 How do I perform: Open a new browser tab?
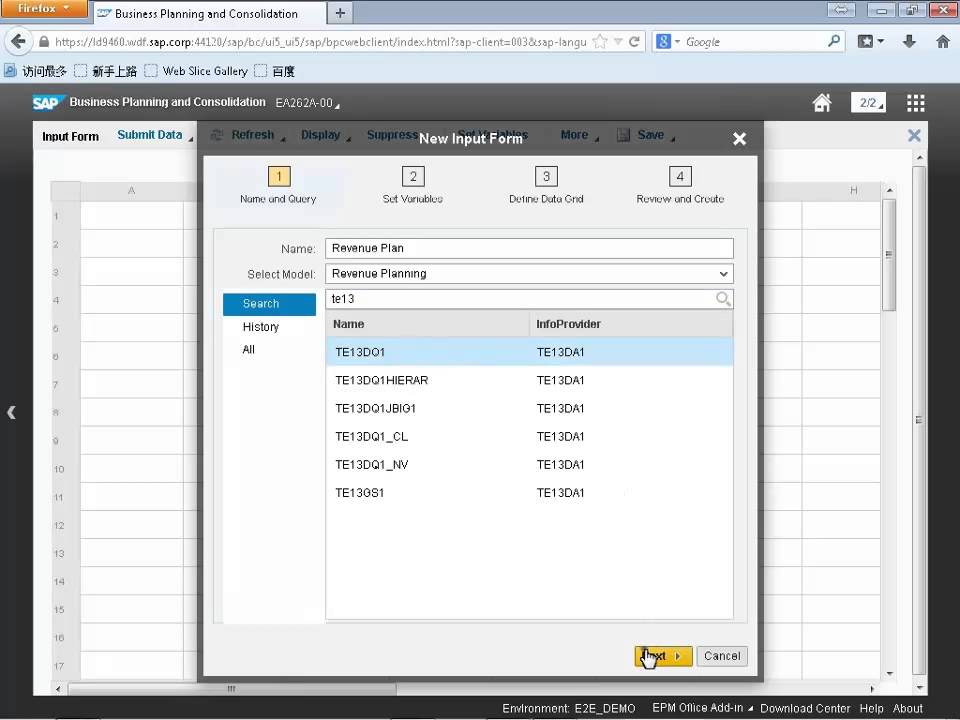click(340, 13)
